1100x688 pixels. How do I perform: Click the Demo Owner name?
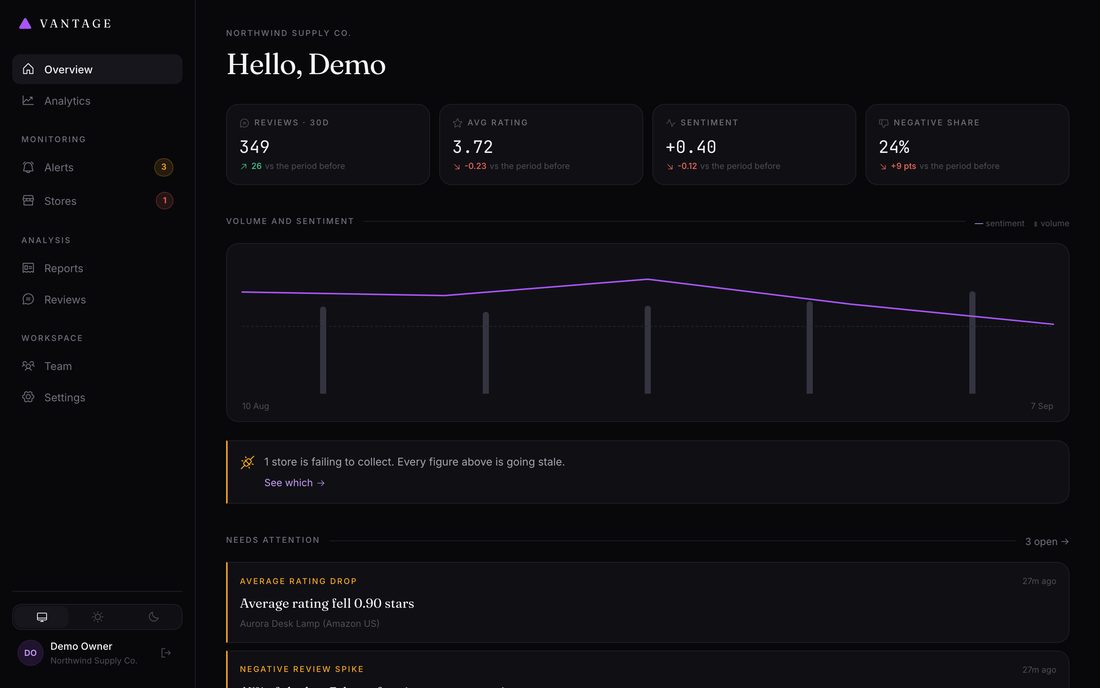click(81, 646)
